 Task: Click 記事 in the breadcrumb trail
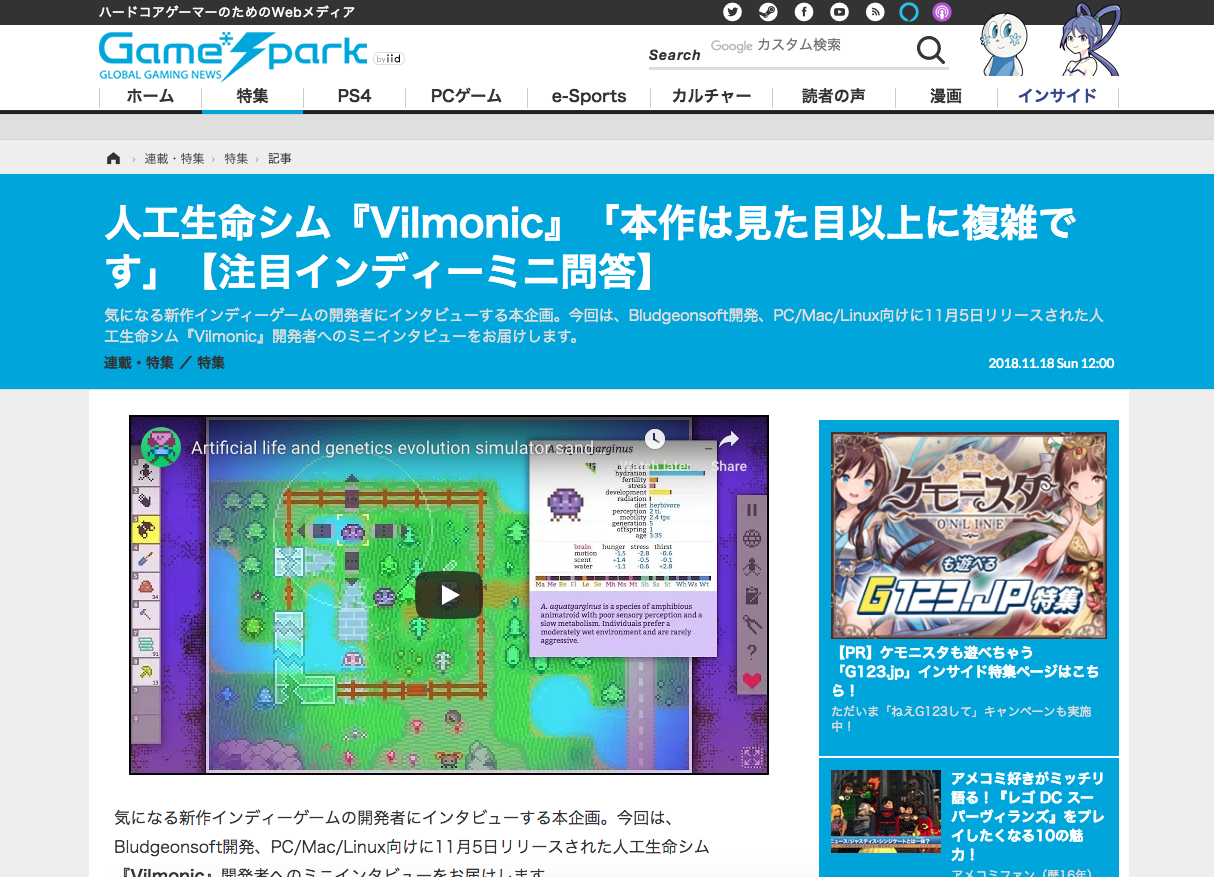[x=280, y=159]
